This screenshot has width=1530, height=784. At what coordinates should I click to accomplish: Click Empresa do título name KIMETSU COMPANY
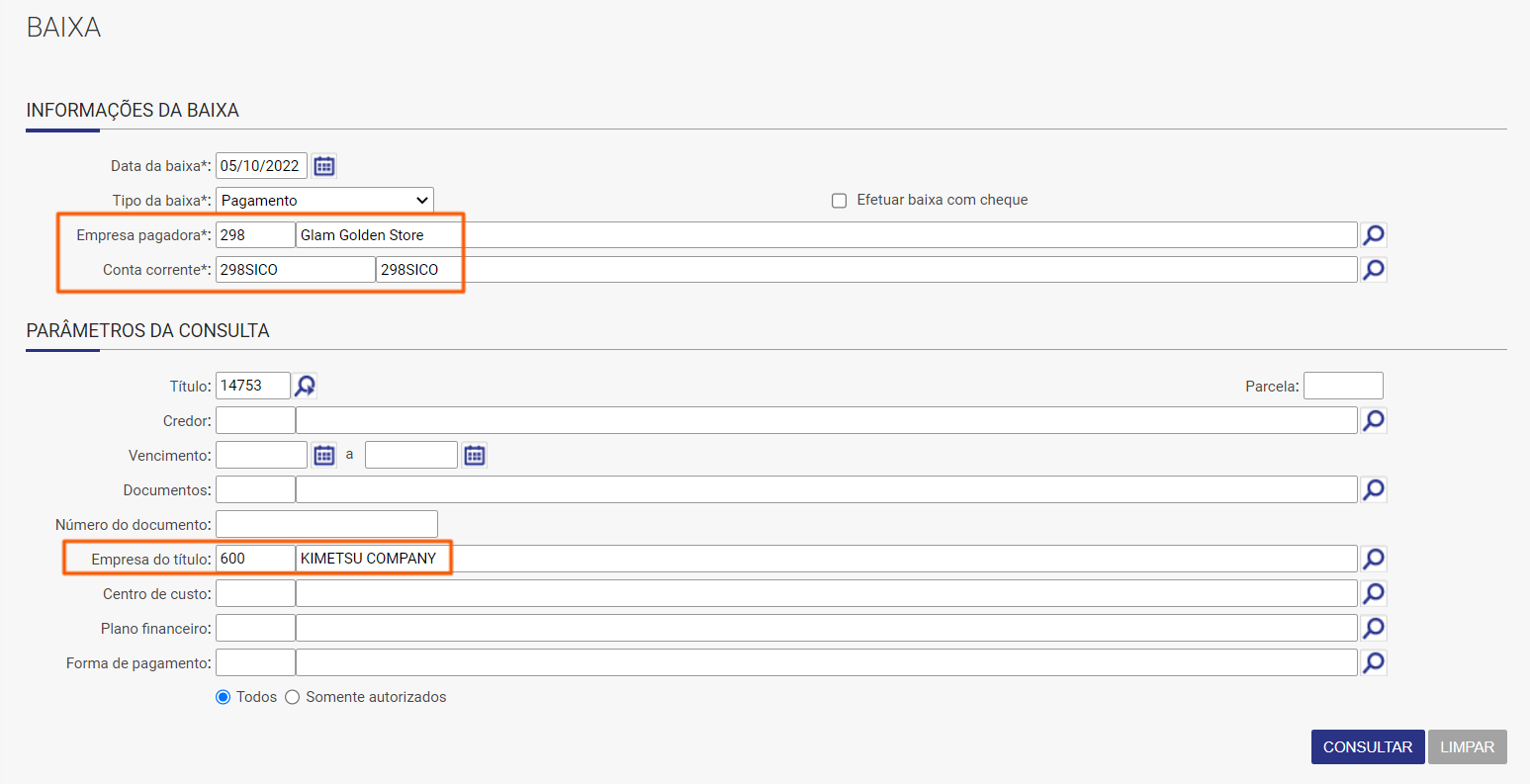tap(827, 559)
